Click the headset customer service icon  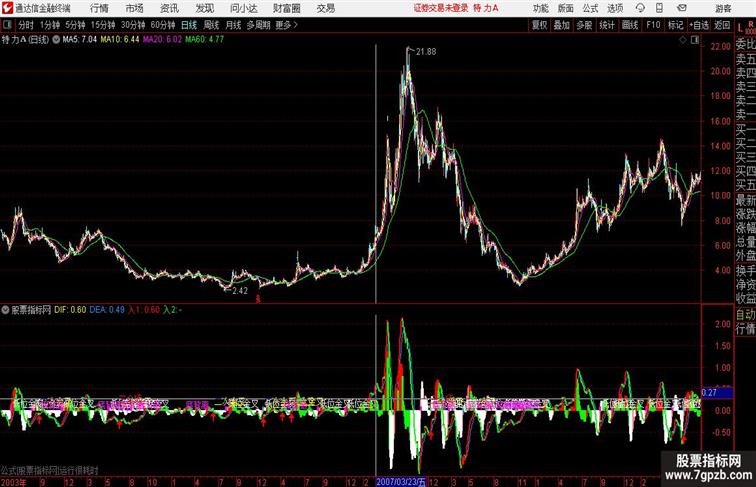coord(640,8)
